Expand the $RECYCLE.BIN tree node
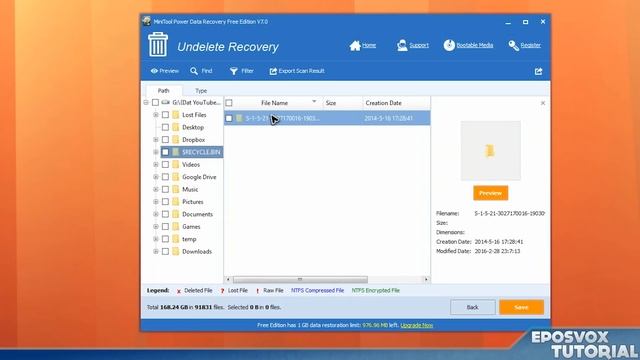The image size is (640, 360). pyautogui.click(x=156, y=152)
